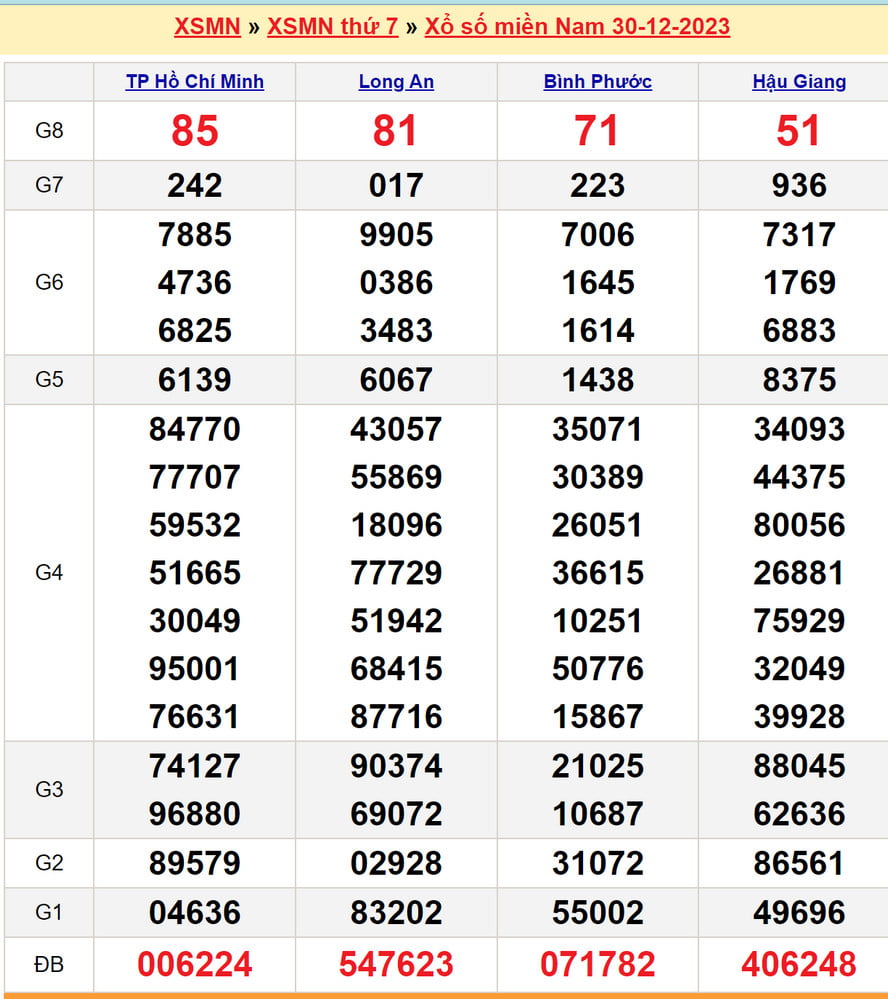Viewport: 888px width, 999px height.
Task: Click the G8 result 85 in red
Action: 195,131
